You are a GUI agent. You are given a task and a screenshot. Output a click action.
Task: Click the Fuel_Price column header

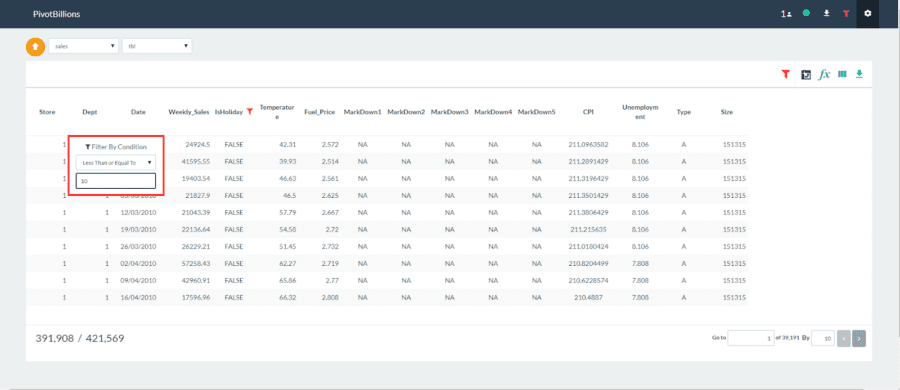320,112
